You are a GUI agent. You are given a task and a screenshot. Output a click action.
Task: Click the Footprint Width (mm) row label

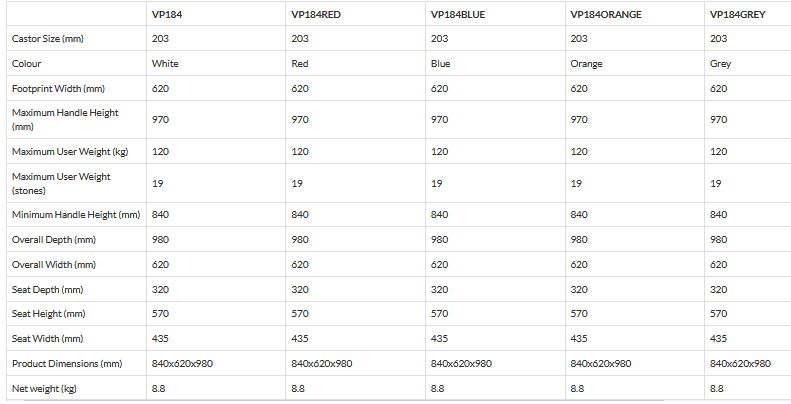pyautogui.click(x=58, y=88)
